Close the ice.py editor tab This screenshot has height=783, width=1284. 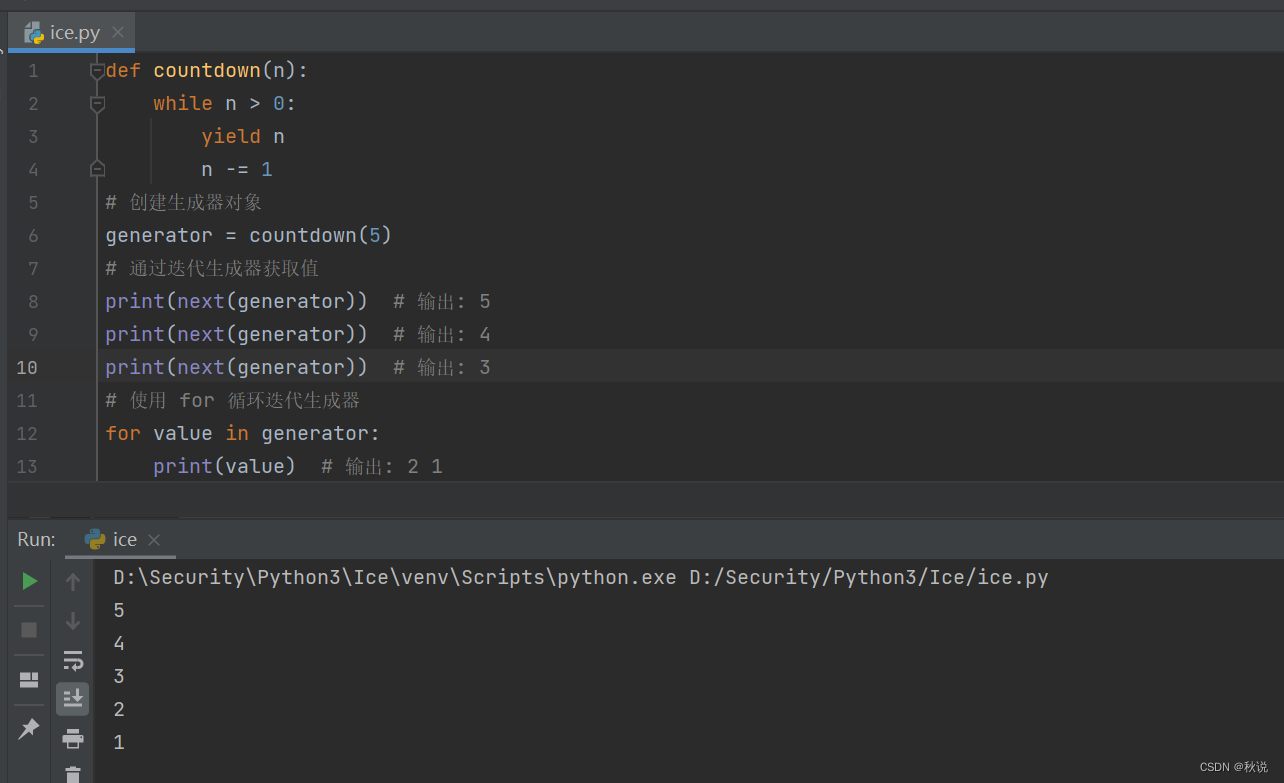pyautogui.click(x=118, y=32)
